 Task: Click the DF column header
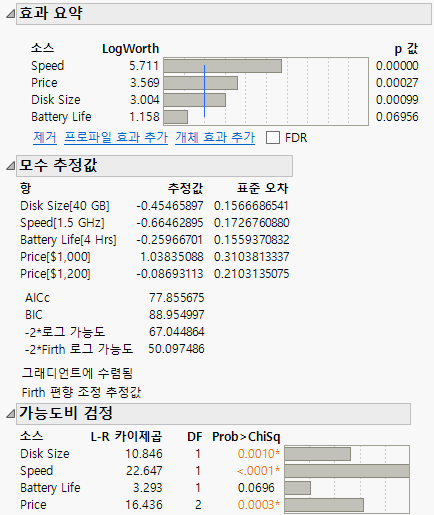195,436
